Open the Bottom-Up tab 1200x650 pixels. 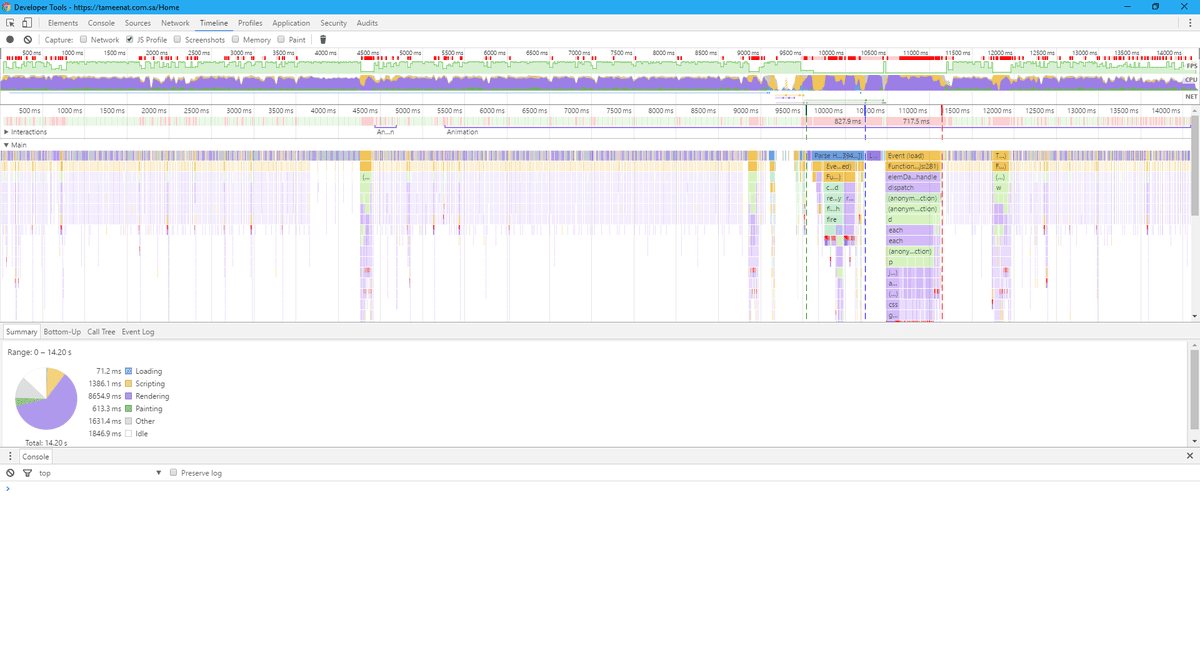coord(62,331)
